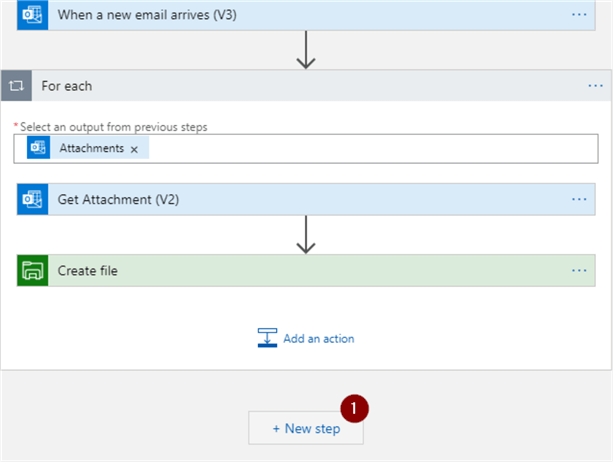This screenshot has height=462, width=613.
Task: Expand the Create file action card
Action: 300,270
